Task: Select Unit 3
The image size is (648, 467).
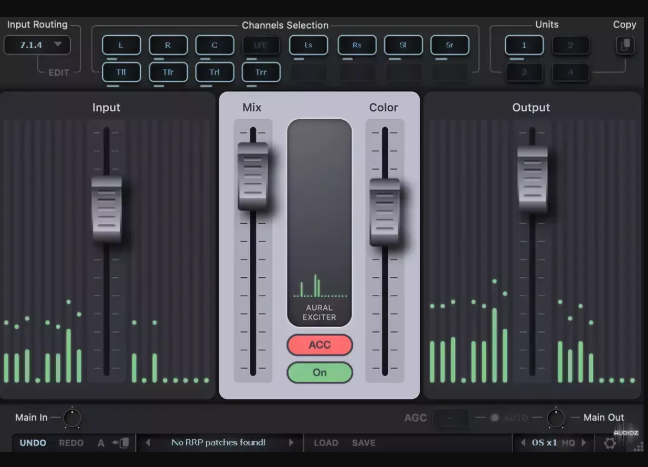Action: tap(524, 72)
